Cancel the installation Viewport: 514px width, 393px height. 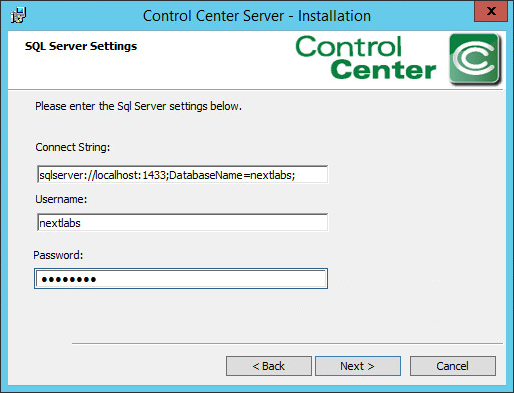(453, 366)
